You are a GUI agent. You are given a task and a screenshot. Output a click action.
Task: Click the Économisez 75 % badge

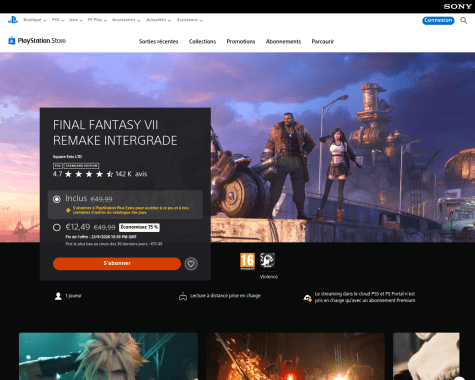[139, 227]
